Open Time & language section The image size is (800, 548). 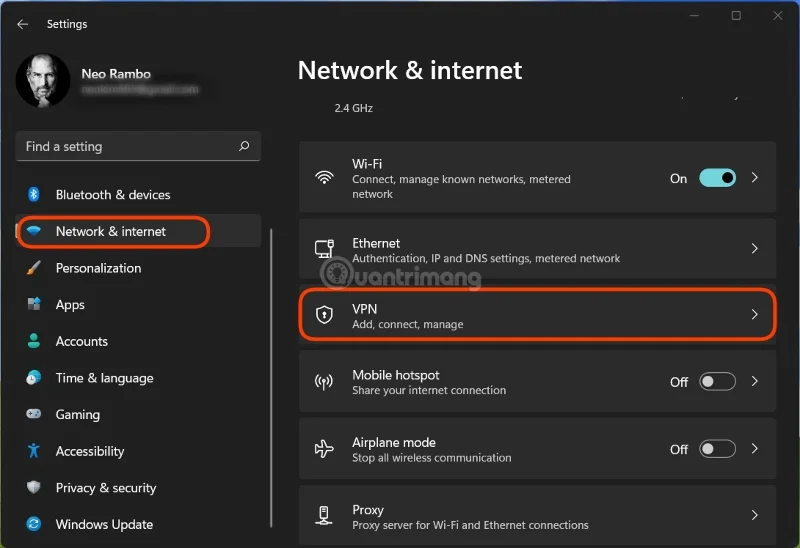[x=105, y=378]
